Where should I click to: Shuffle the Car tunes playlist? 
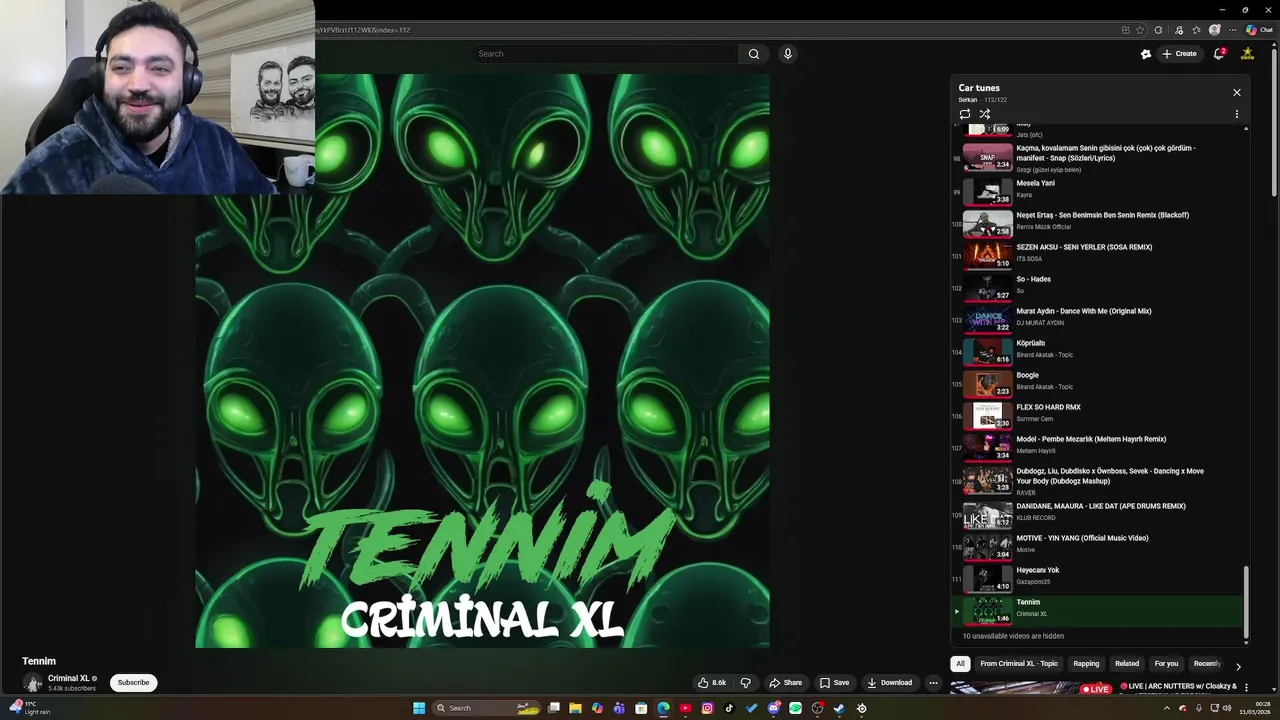[985, 114]
